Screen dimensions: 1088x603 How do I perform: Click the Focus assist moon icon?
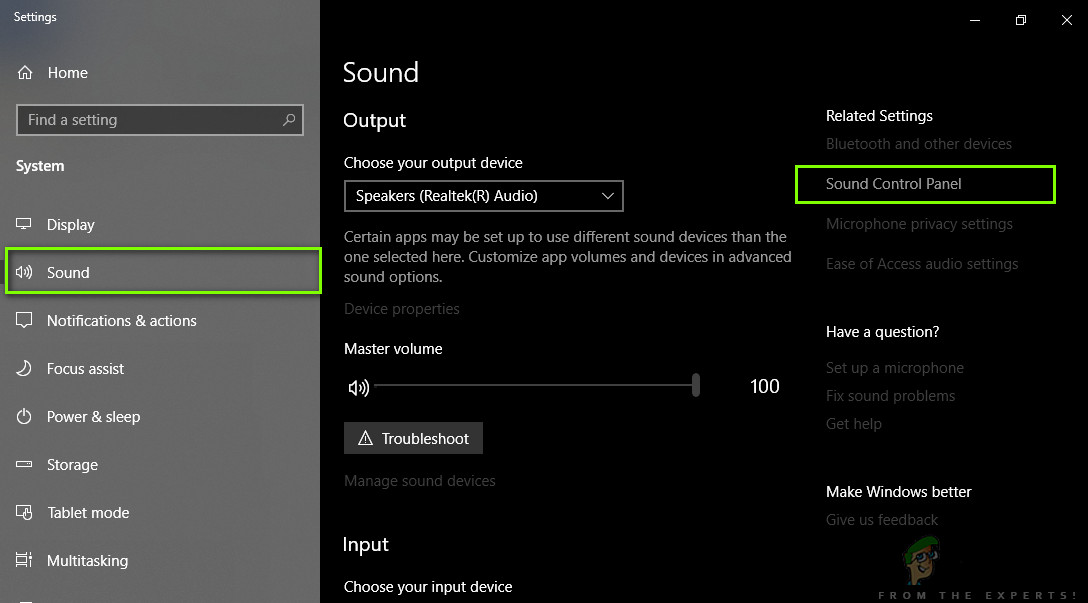[x=25, y=369]
